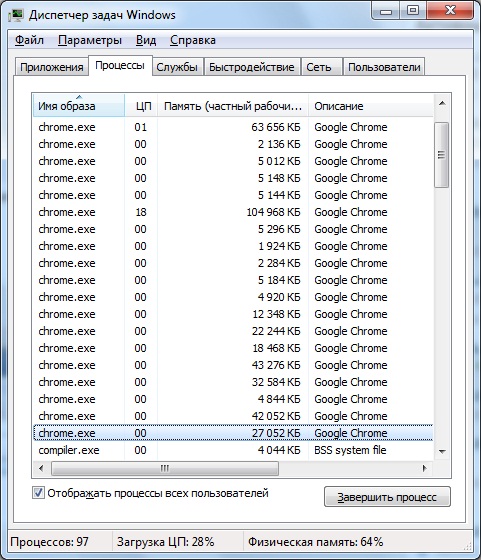This screenshot has height=560, width=481.
Task: Switch to the Службы tab
Action: click(x=177, y=67)
